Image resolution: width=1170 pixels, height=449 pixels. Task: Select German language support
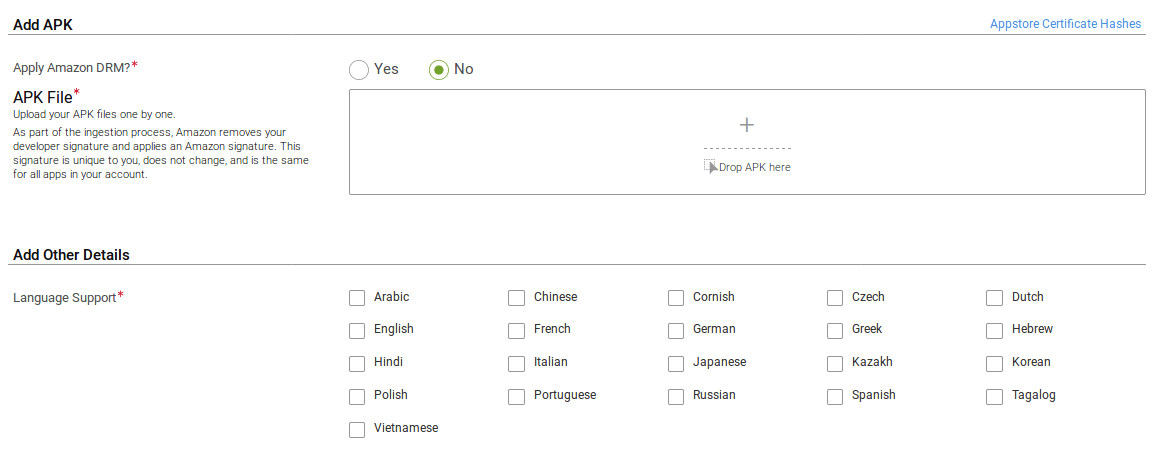click(x=676, y=331)
